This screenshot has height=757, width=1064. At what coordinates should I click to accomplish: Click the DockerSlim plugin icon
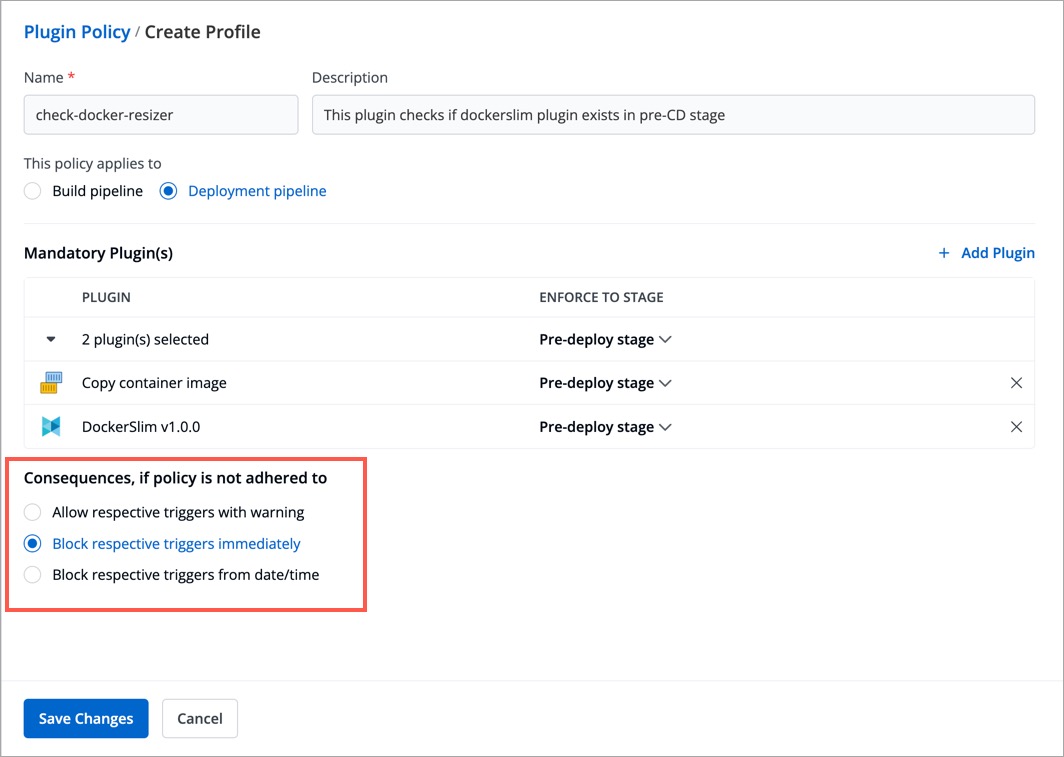(51, 427)
